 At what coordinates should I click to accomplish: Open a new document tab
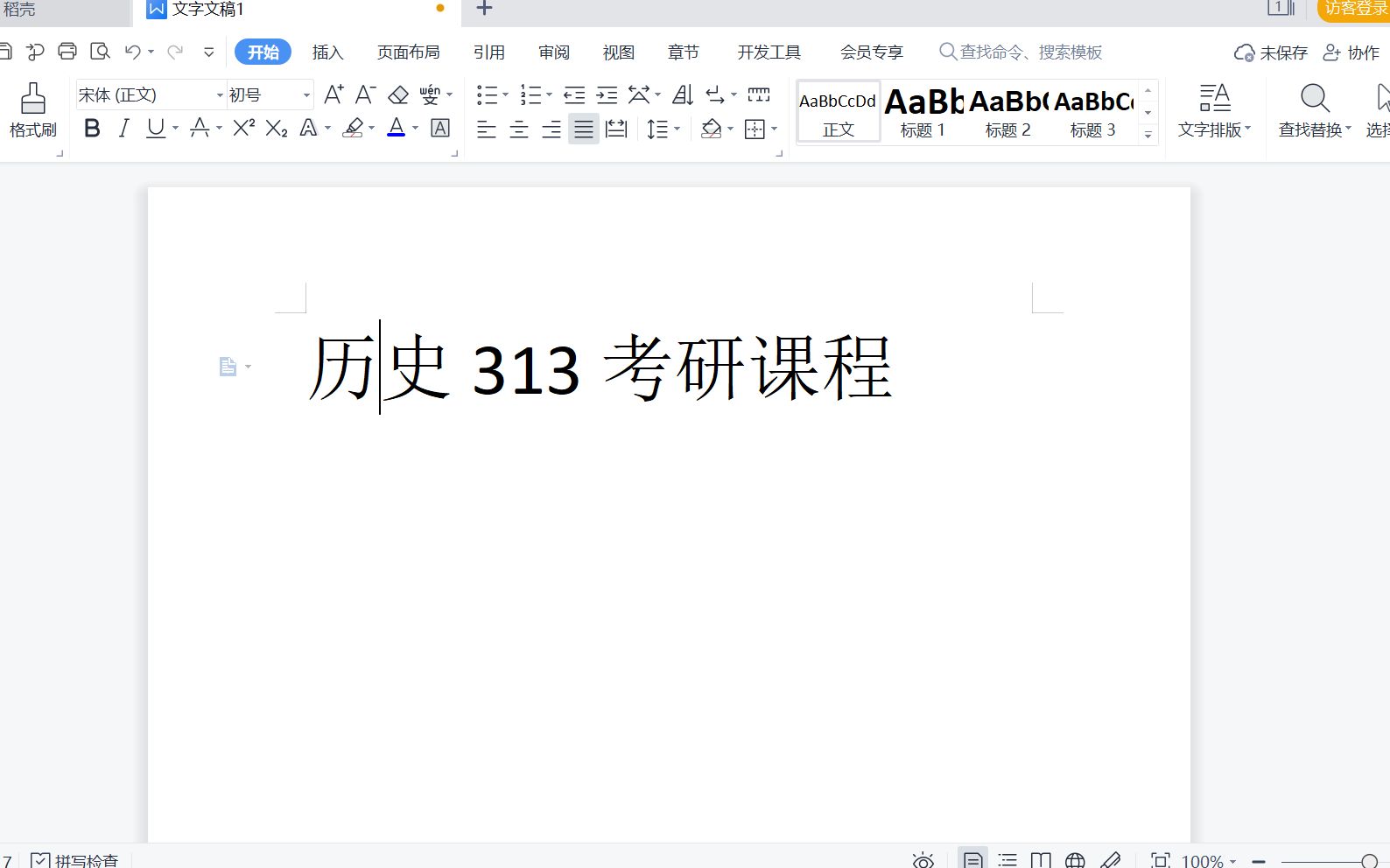coord(484,9)
